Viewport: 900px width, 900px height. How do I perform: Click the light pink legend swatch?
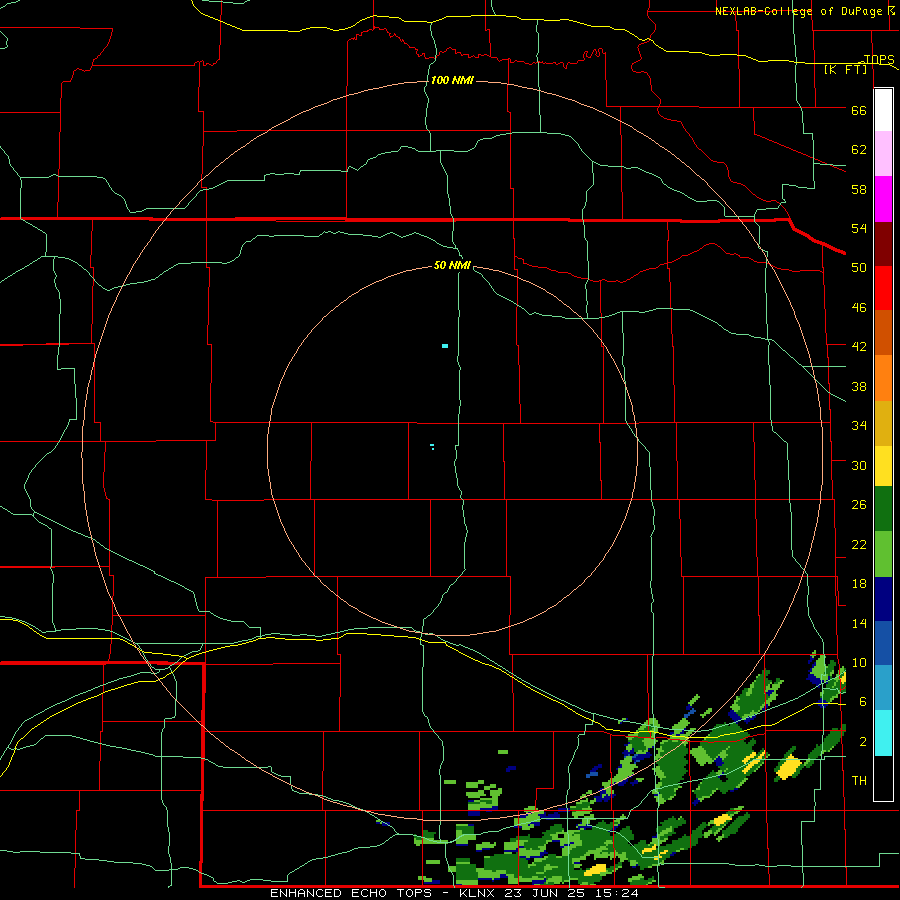pyautogui.click(x=883, y=153)
